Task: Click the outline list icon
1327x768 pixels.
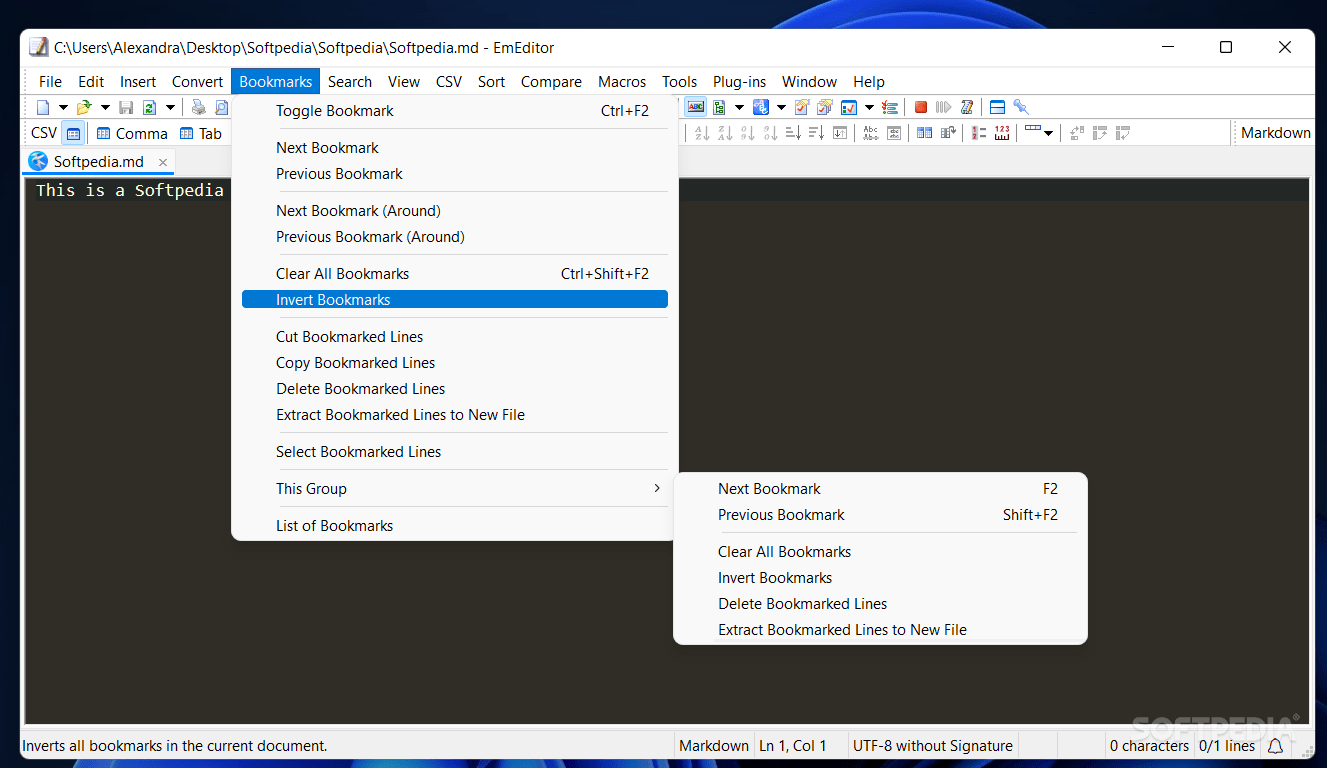Action: [x=890, y=107]
